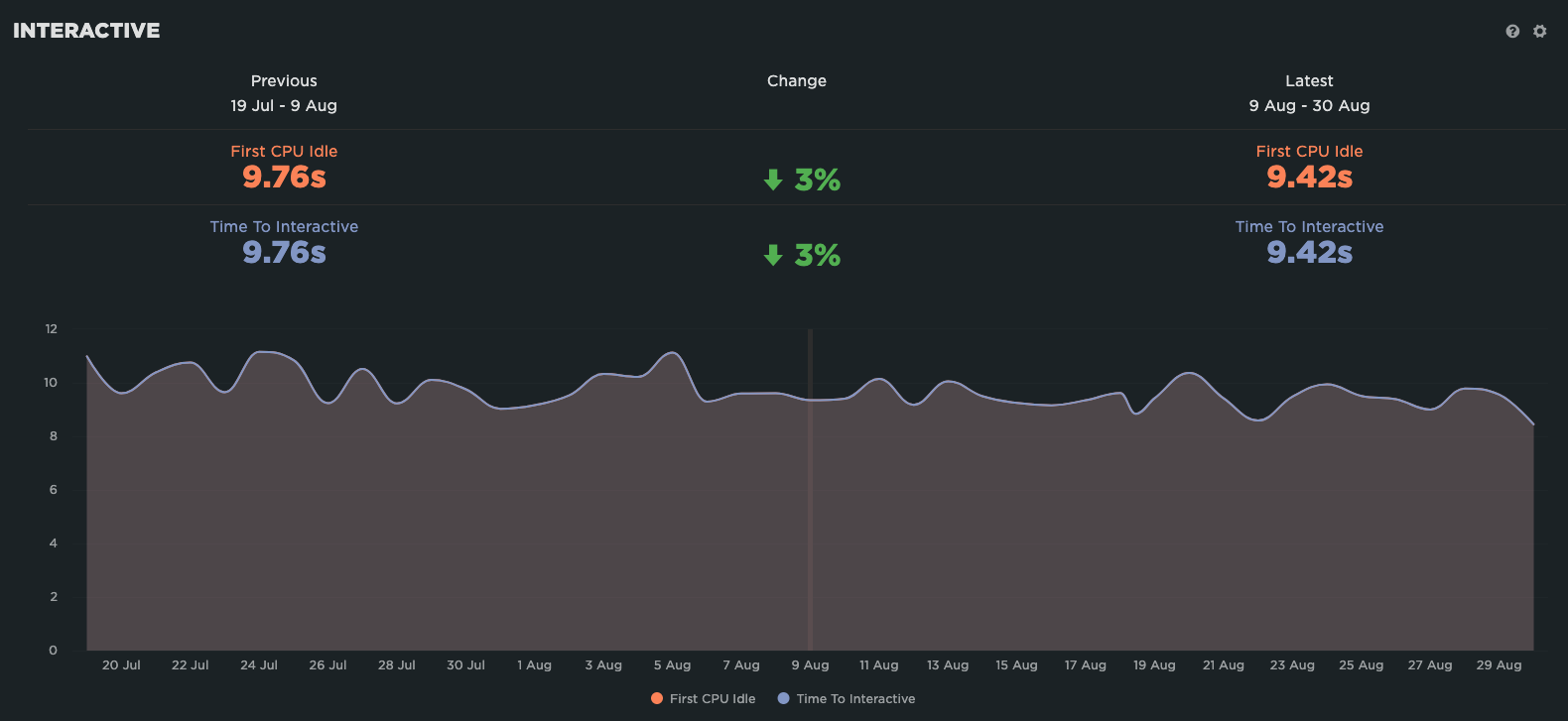Open the help question mark icon
Viewport: 1568px width, 721px height.
1512,32
